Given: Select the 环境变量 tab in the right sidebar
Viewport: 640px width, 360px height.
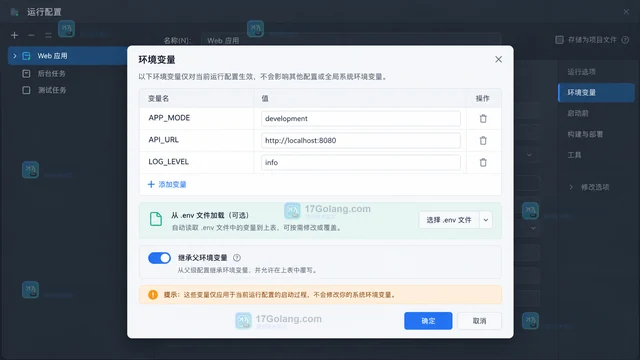Looking at the screenshot, I should [596, 93].
